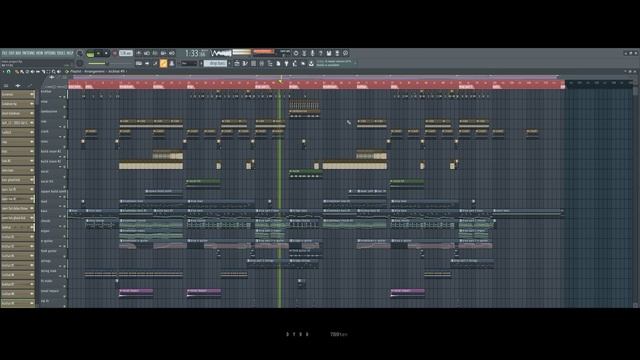Open the ADD menu

pos(18,53)
